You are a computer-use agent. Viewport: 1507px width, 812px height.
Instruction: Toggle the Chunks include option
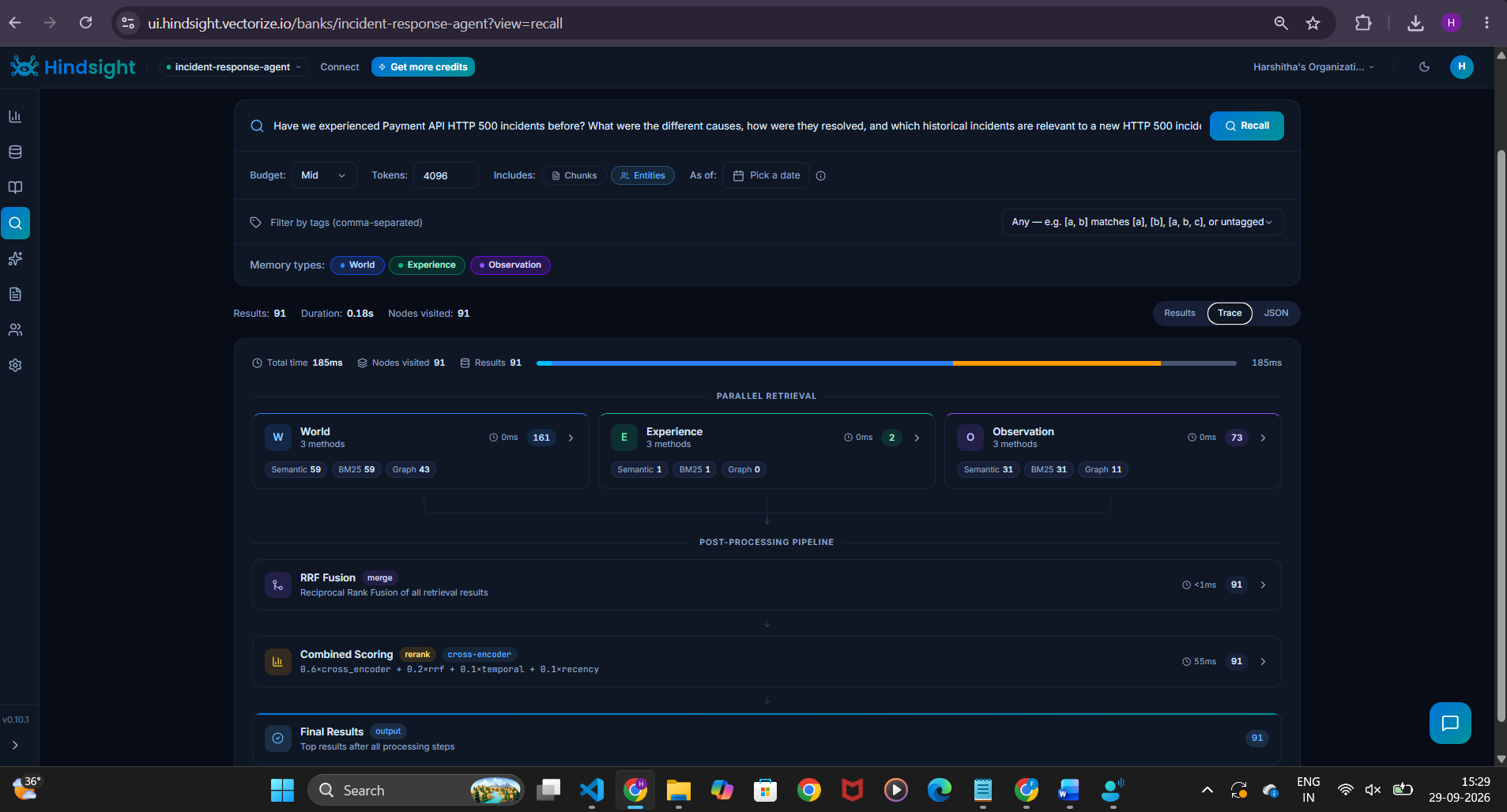click(x=574, y=175)
